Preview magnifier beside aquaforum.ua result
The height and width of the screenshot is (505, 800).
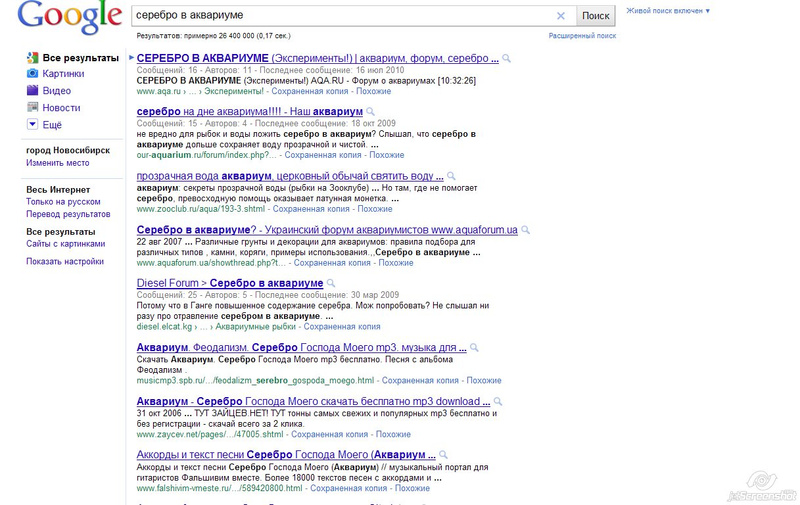click(x=525, y=230)
